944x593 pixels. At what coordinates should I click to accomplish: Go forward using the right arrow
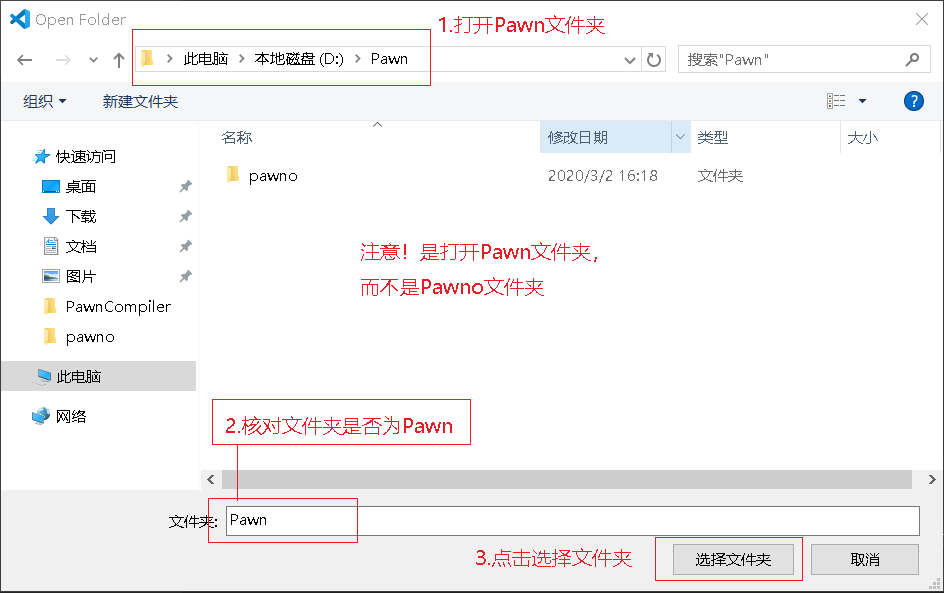click(x=63, y=60)
